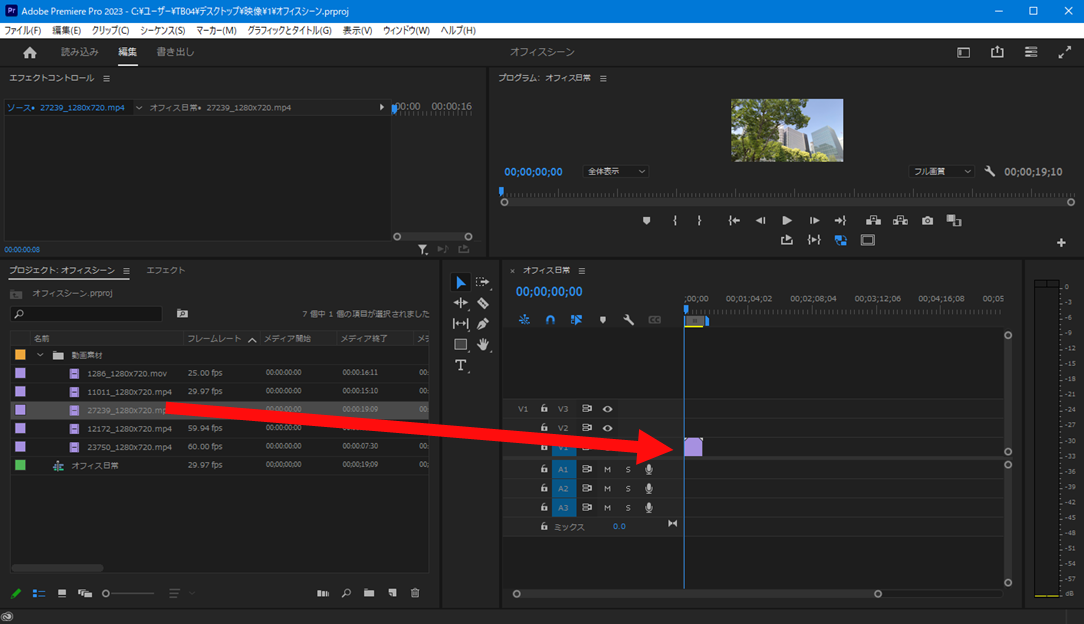Enable voice-over record on A3
1084x624 pixels.
[x=648, y=508]
